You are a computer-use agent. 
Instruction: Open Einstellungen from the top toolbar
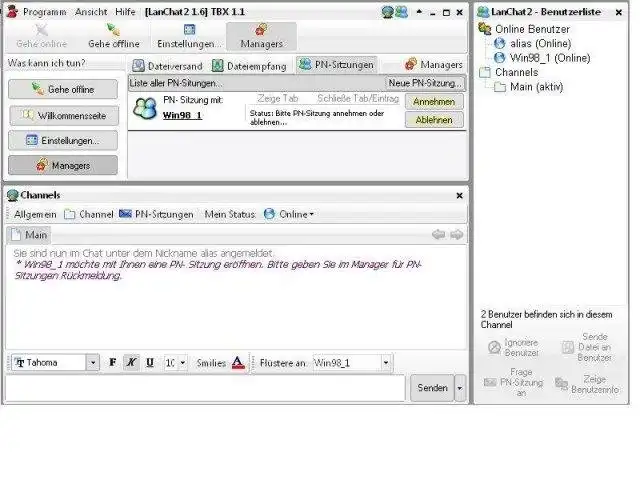[187, 36]
